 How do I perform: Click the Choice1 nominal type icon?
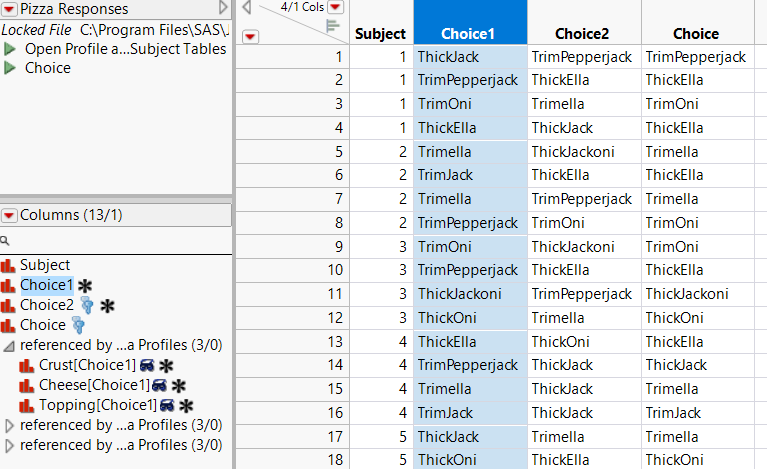pos(8,286)
